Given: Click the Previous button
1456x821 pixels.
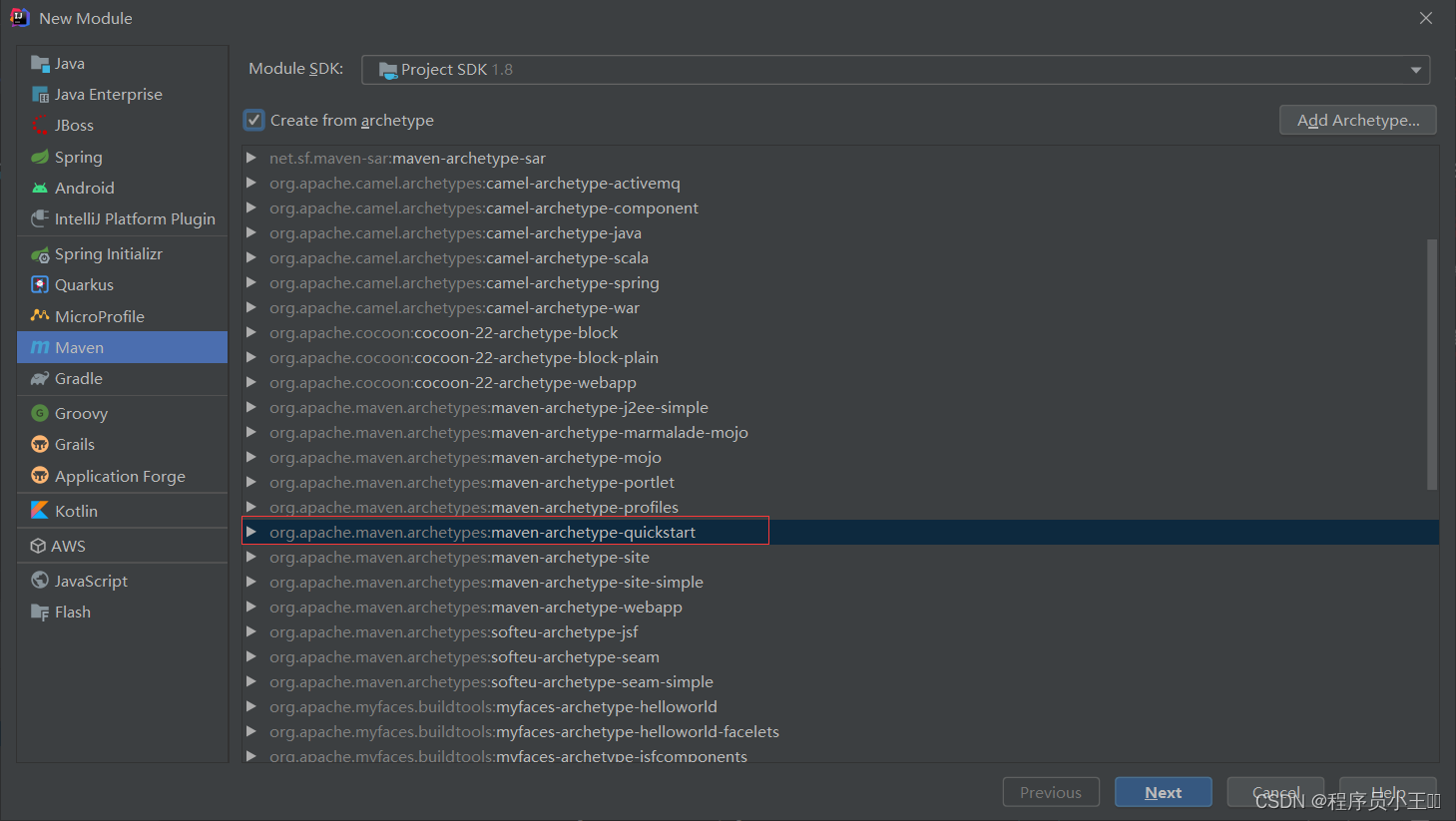Looking at the screenshot, I should pyautogui.click(x=1051, y=792).
